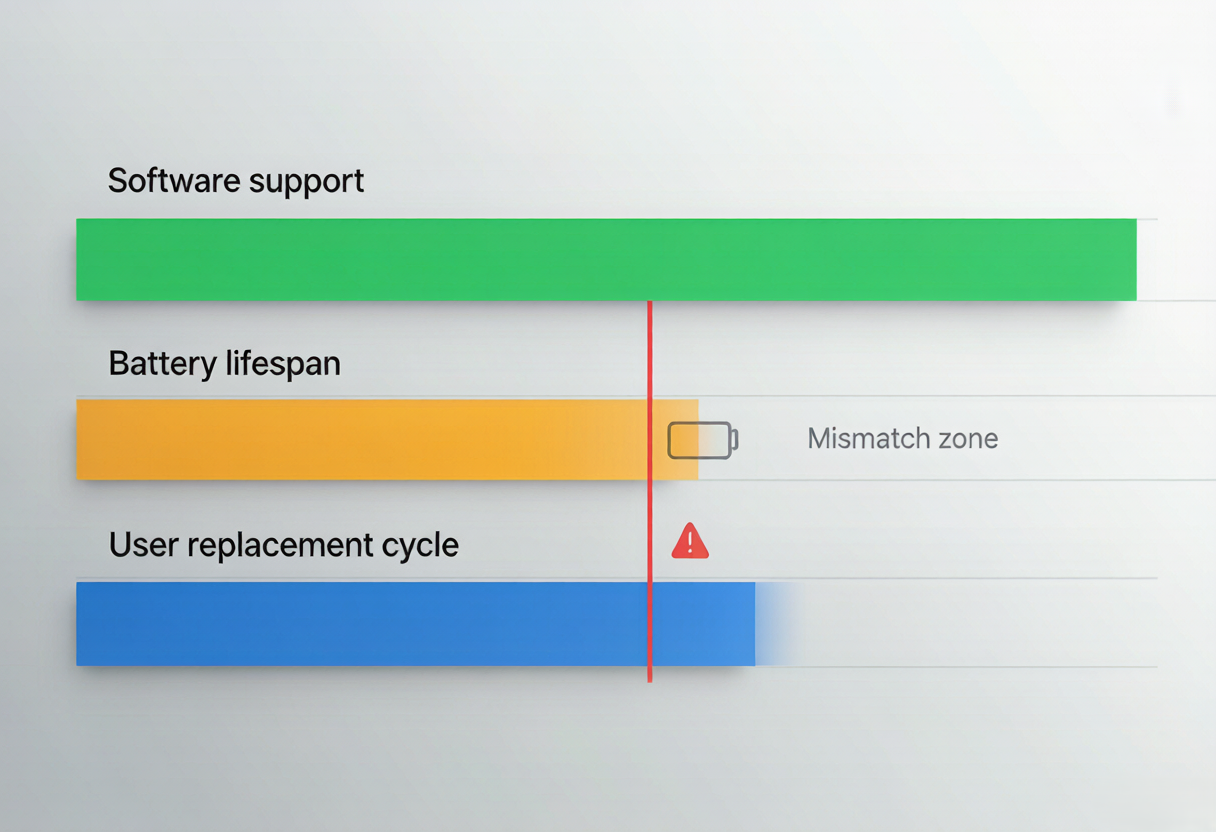Screen dimensions: 1216x832
Task: Click the red line inside blue bar
Action: tap(650, 623)
